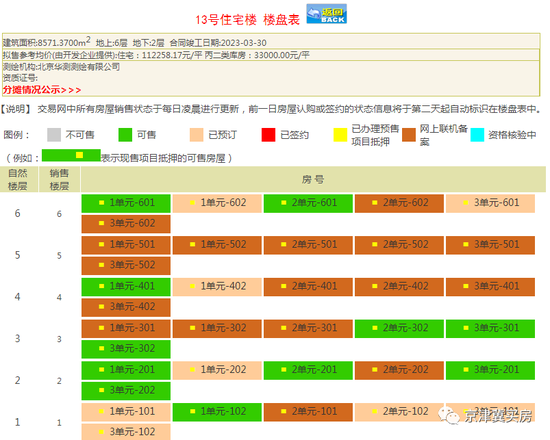Click the WeChat logo watermark icon
Image resolution: width=550 pixels, height=440 pixels.
449,415
